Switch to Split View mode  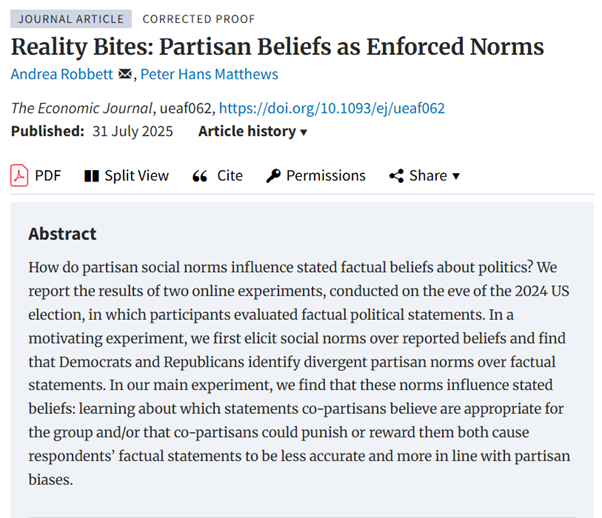[x=137, y=176]
